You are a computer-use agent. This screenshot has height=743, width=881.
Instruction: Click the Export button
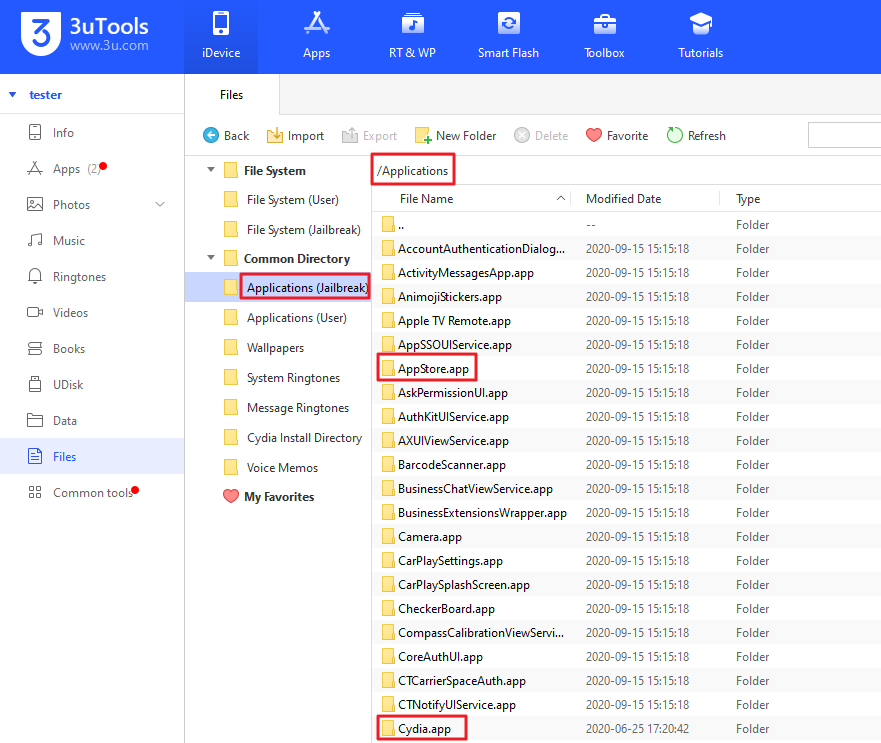pyautogui.click(x=369, y=135)
